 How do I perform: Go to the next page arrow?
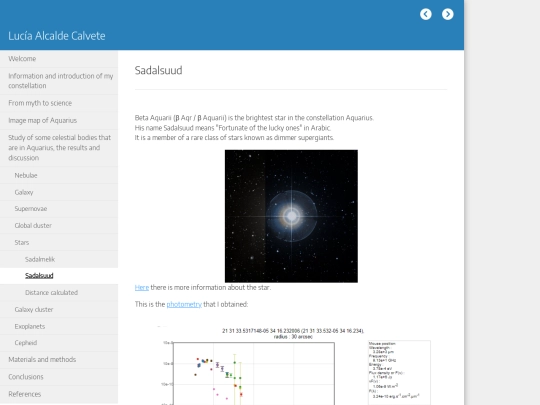coord(448,14)
